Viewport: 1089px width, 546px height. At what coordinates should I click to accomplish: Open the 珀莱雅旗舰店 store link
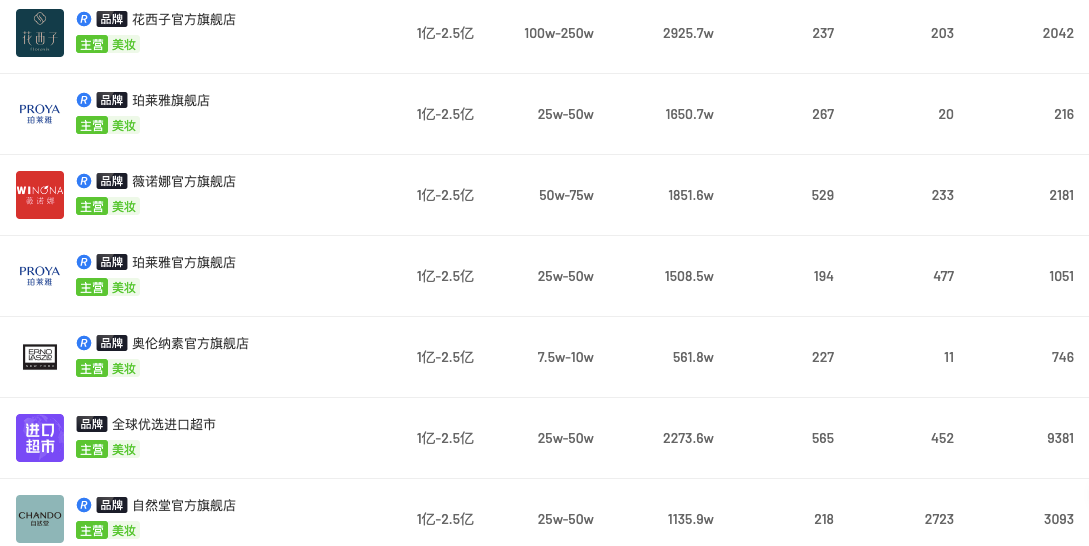click(171, 100)
